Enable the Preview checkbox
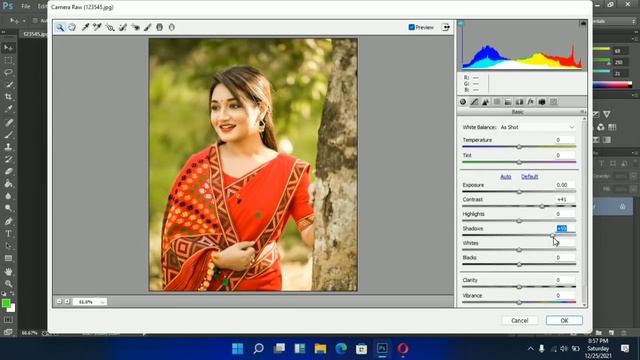Viewport: 640px width, 360px height. point(411,27)
